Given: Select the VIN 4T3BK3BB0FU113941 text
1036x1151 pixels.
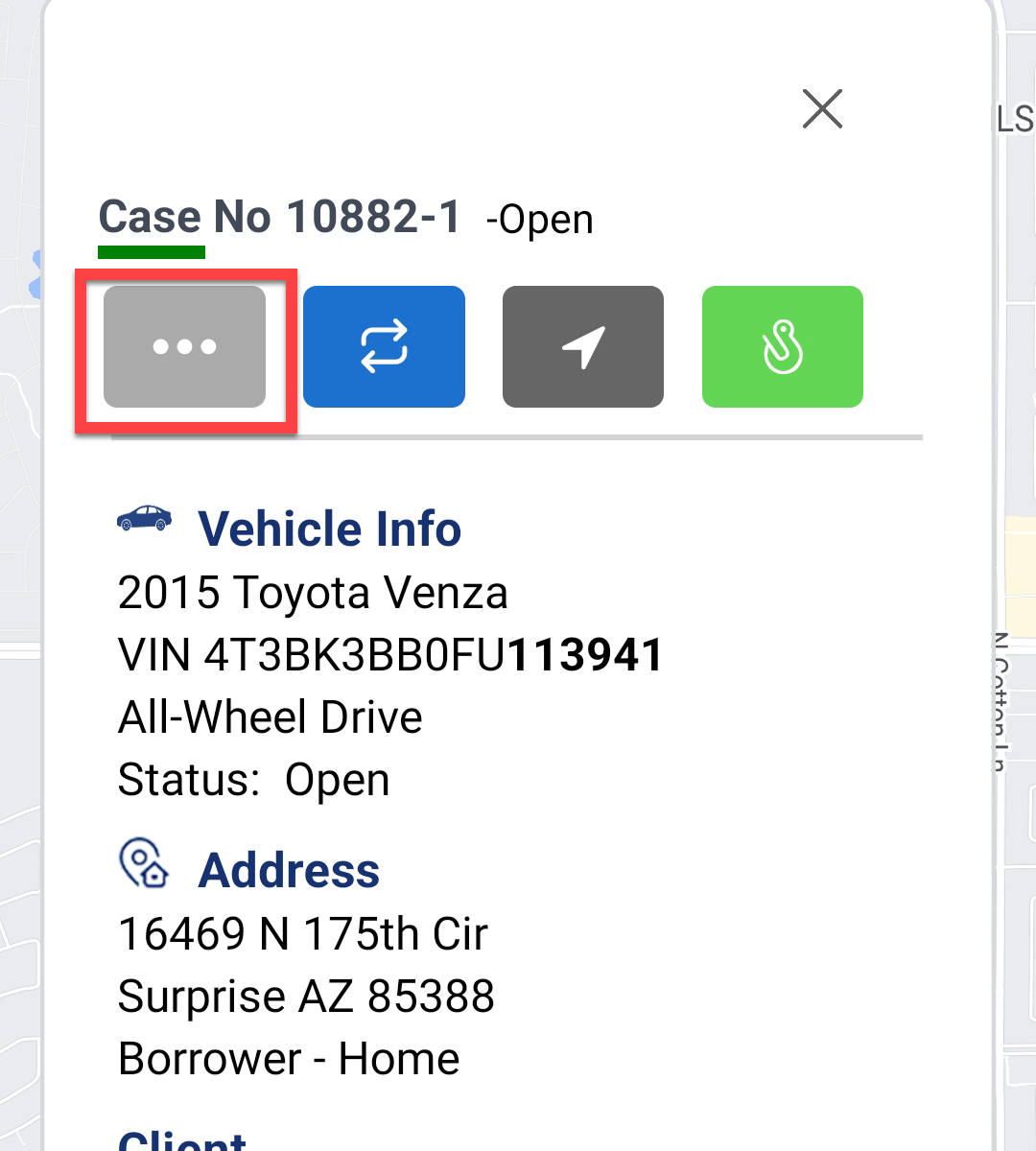Looking at the screenshot, I should (x=390, y=656).
